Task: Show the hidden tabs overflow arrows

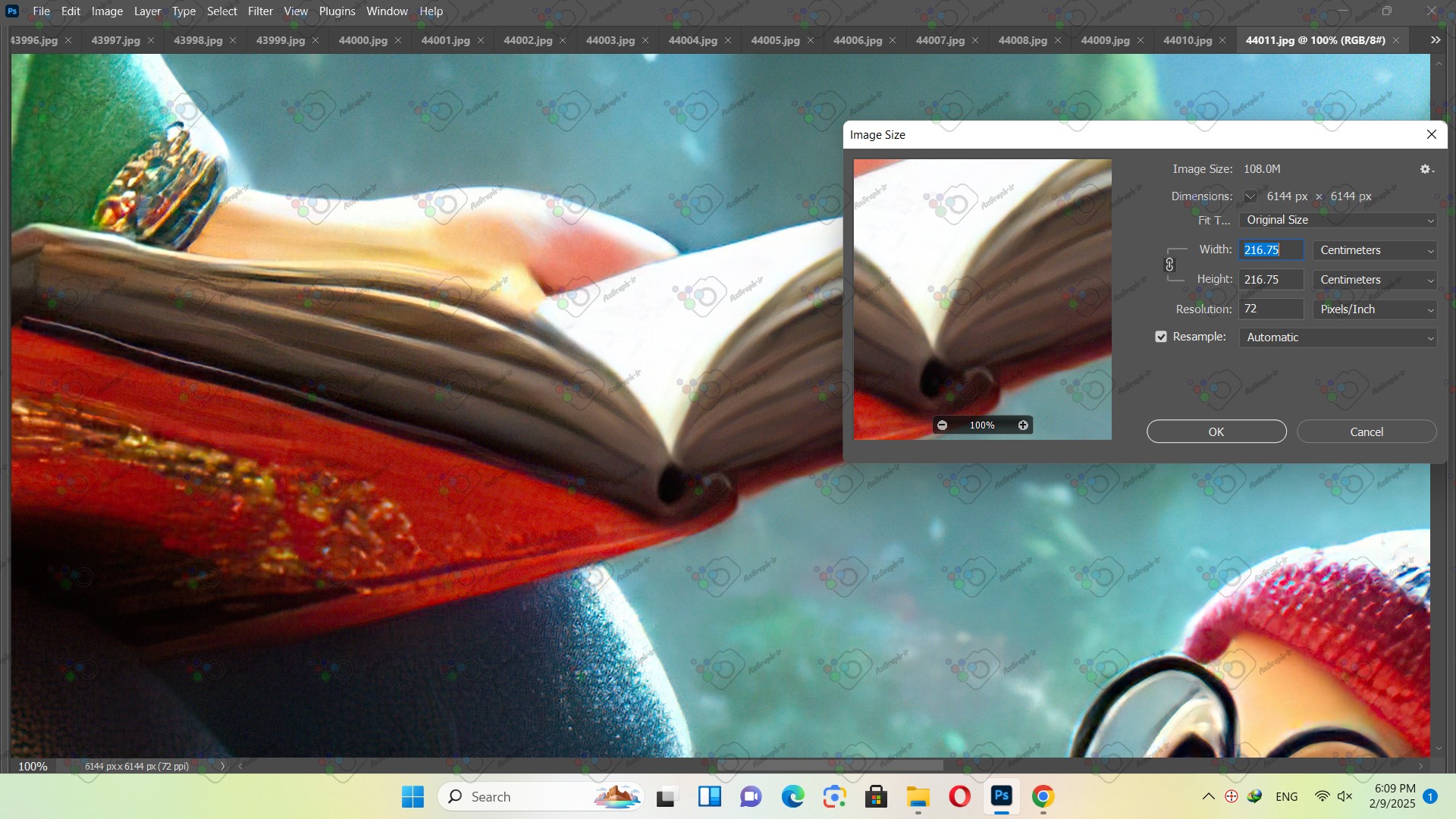Action: coord(1436,40)
